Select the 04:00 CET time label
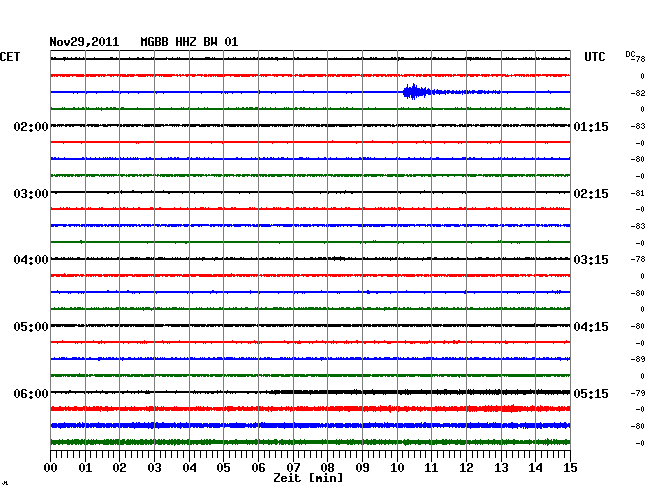This screenshot has height=494, width=650. (31, 260)
